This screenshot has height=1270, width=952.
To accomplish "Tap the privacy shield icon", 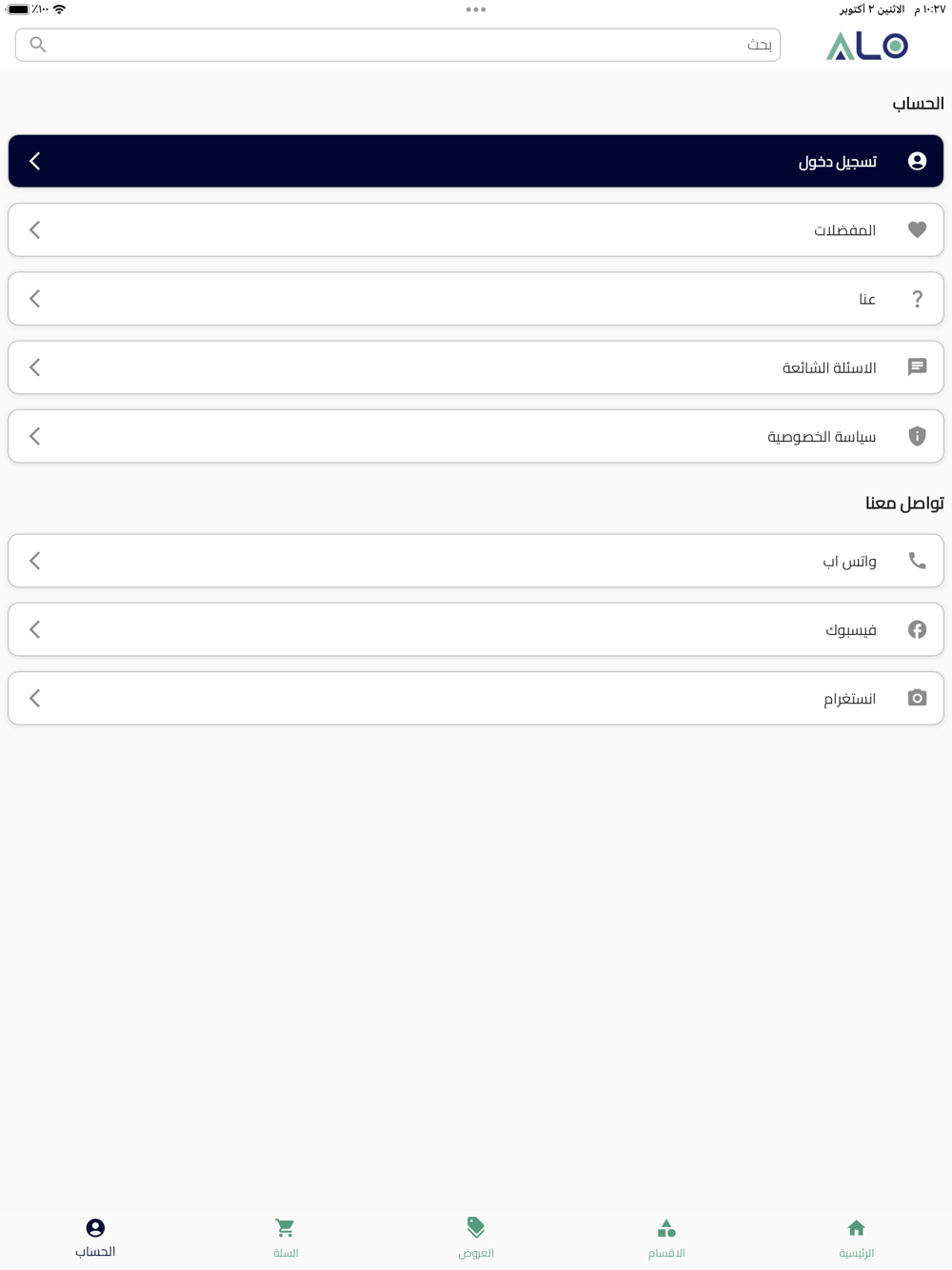I will coord(917,436).
